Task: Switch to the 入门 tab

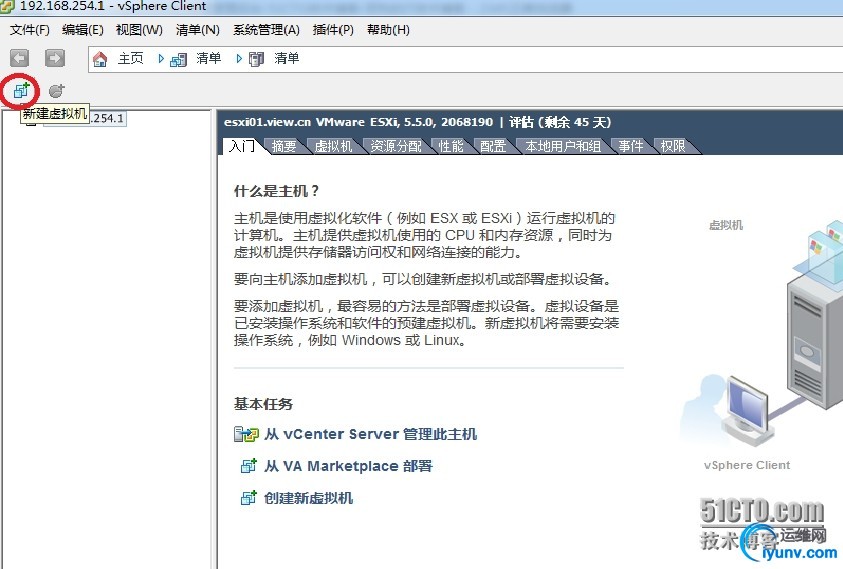Action: point(242,146)
